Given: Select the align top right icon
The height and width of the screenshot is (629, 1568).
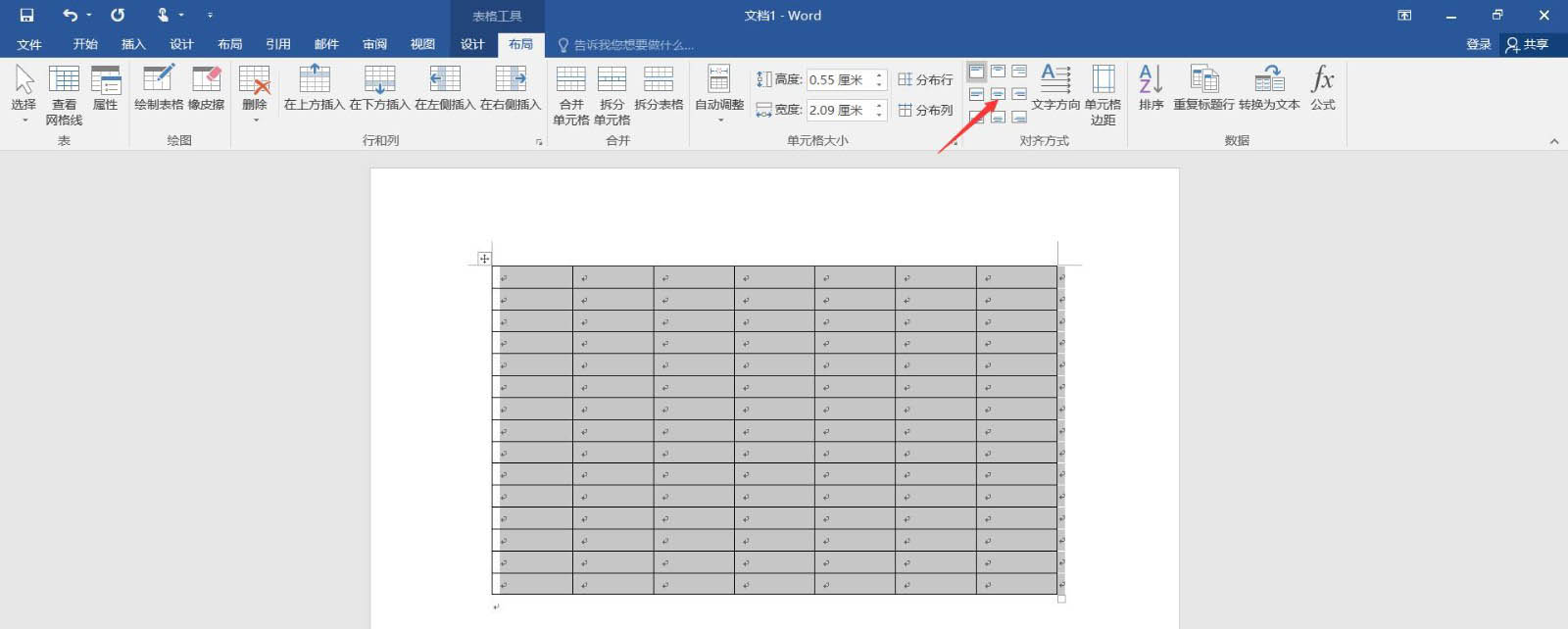Looking at the screenshot, I should pyautogui.click(x=1019, y=72).
